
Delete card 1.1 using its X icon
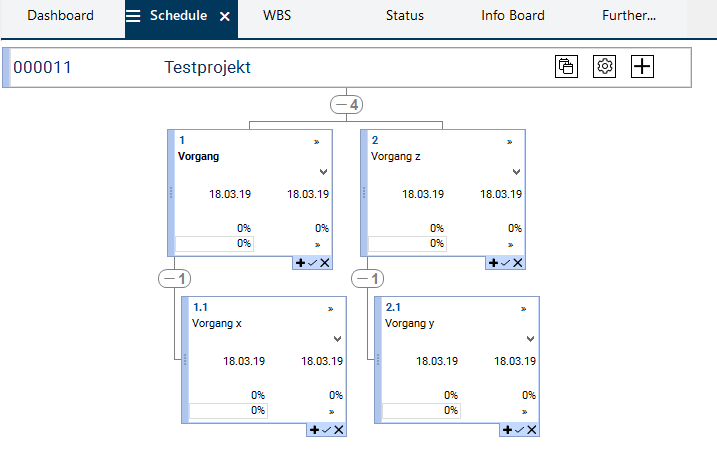[339, 429]
